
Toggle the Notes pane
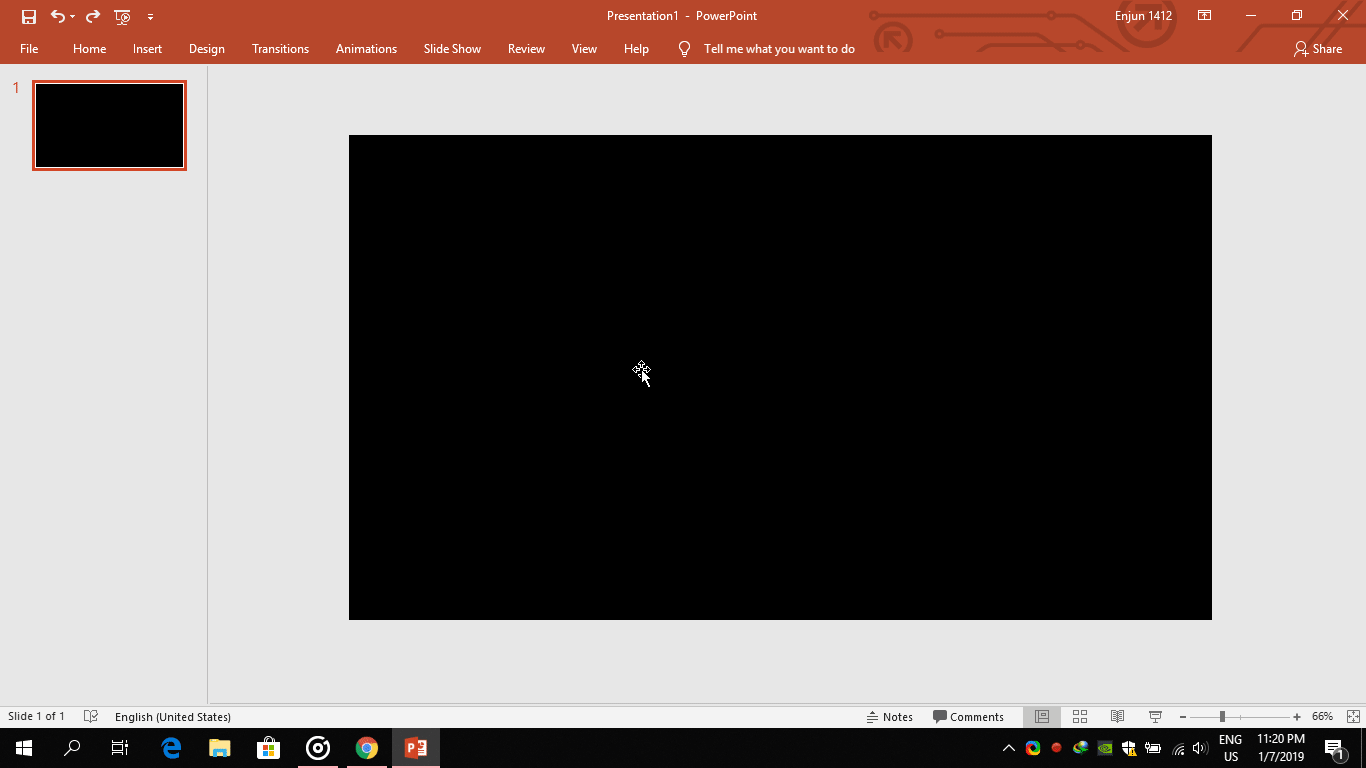890,717
